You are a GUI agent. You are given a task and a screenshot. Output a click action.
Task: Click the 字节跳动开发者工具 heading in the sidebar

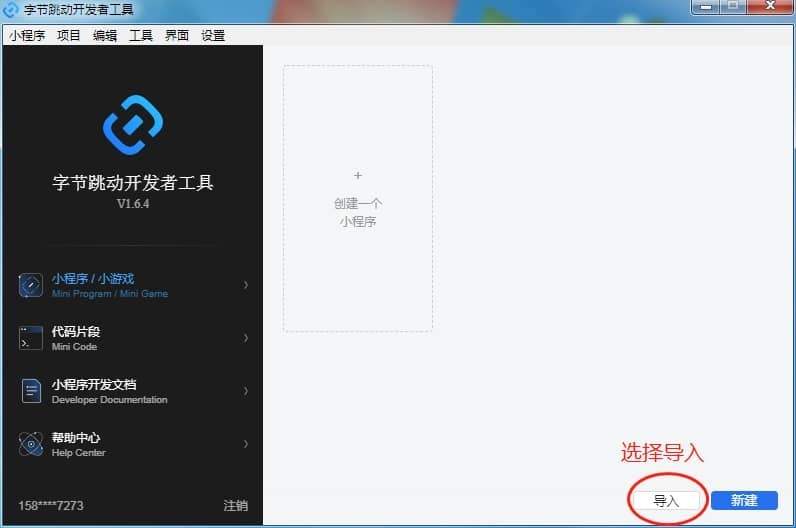pyautogui.click(x=133, y=183)
